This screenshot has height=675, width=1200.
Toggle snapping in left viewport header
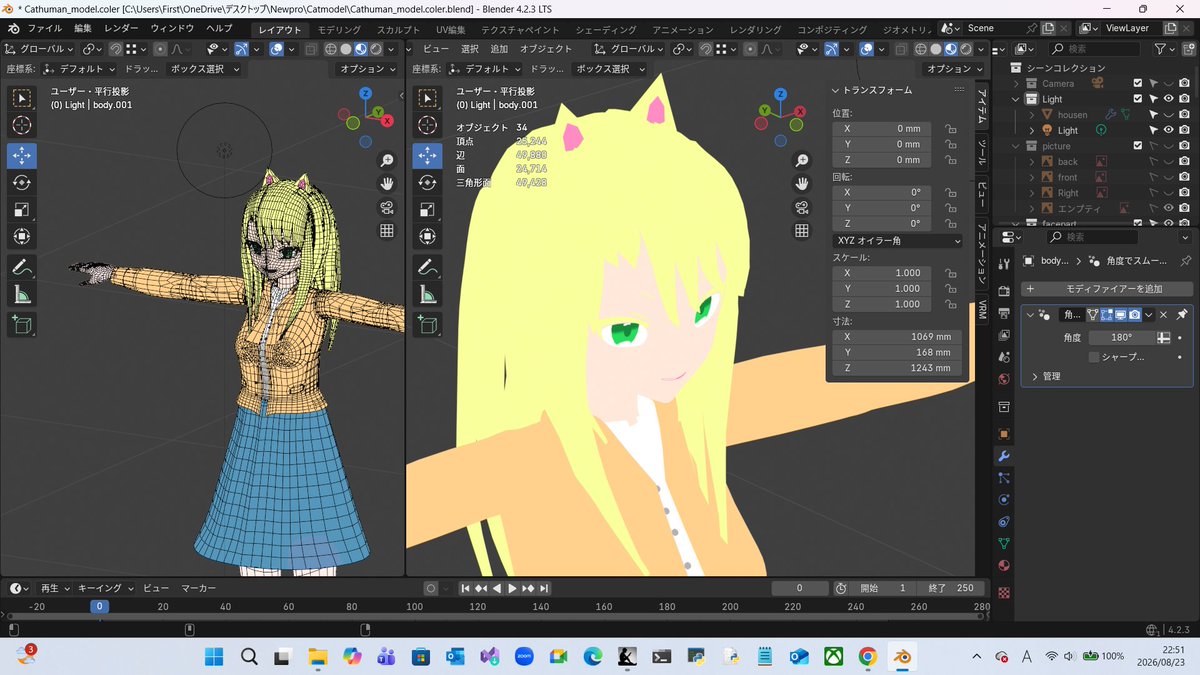tap(114, 48)
